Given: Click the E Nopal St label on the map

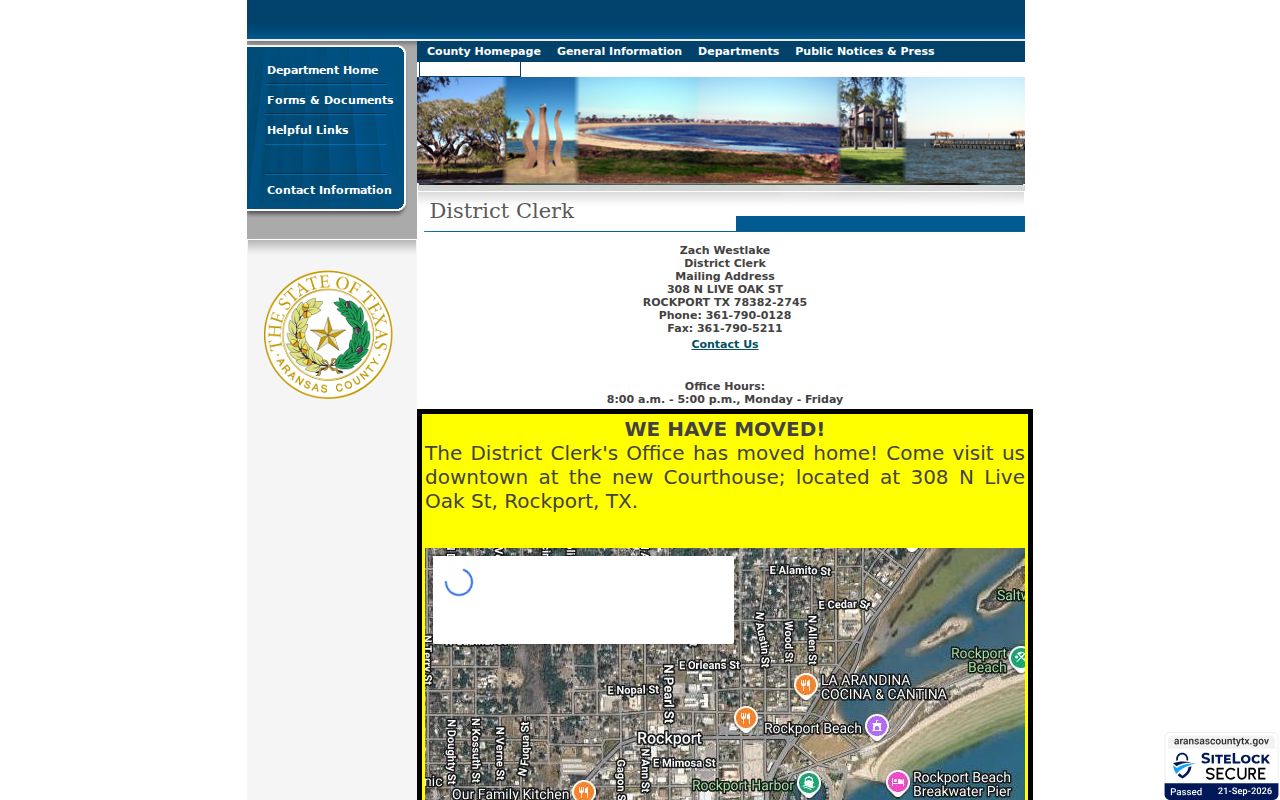Looking at the screenshot, I should 634,690.
